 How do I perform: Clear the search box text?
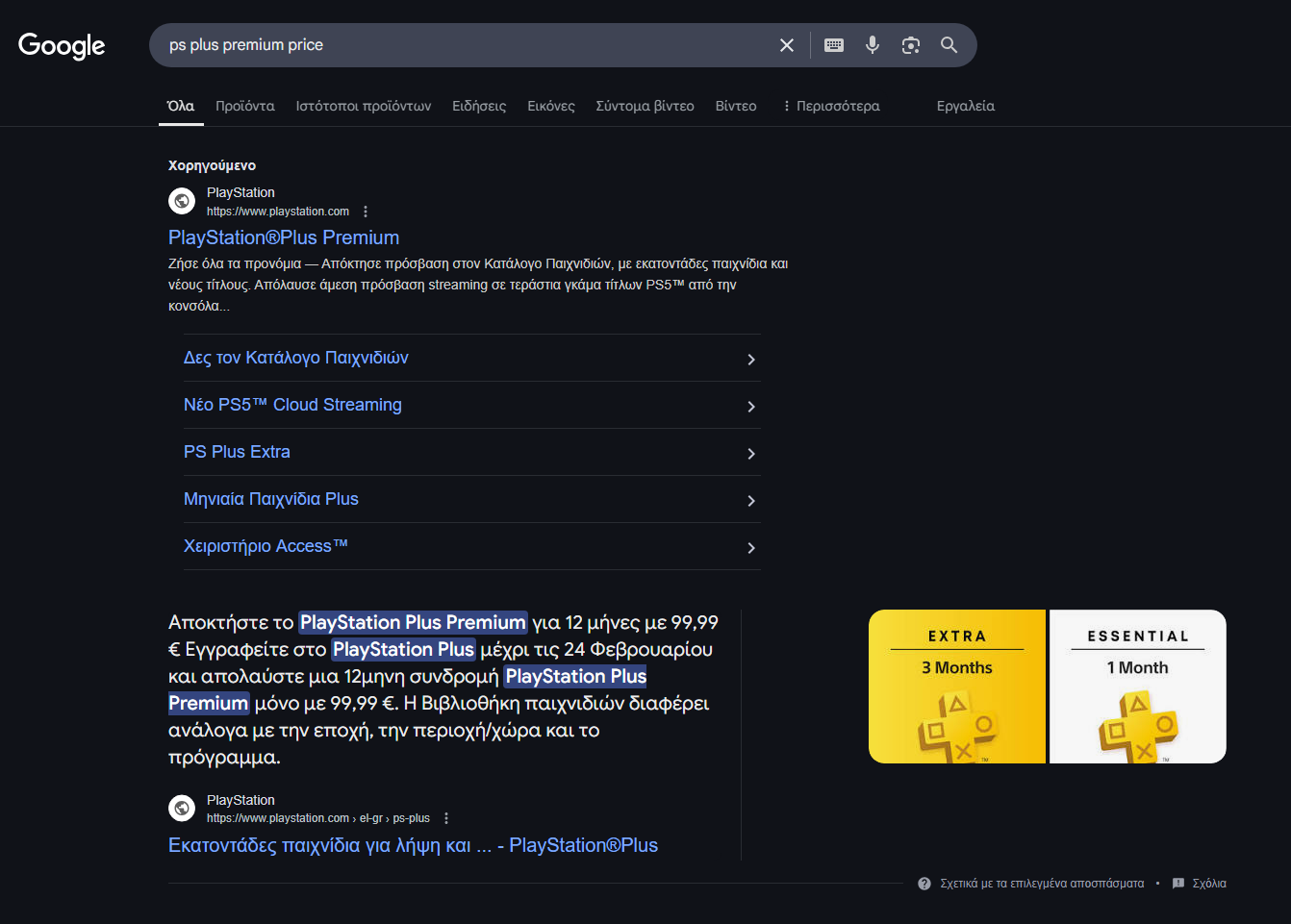(x=787, y=45)
